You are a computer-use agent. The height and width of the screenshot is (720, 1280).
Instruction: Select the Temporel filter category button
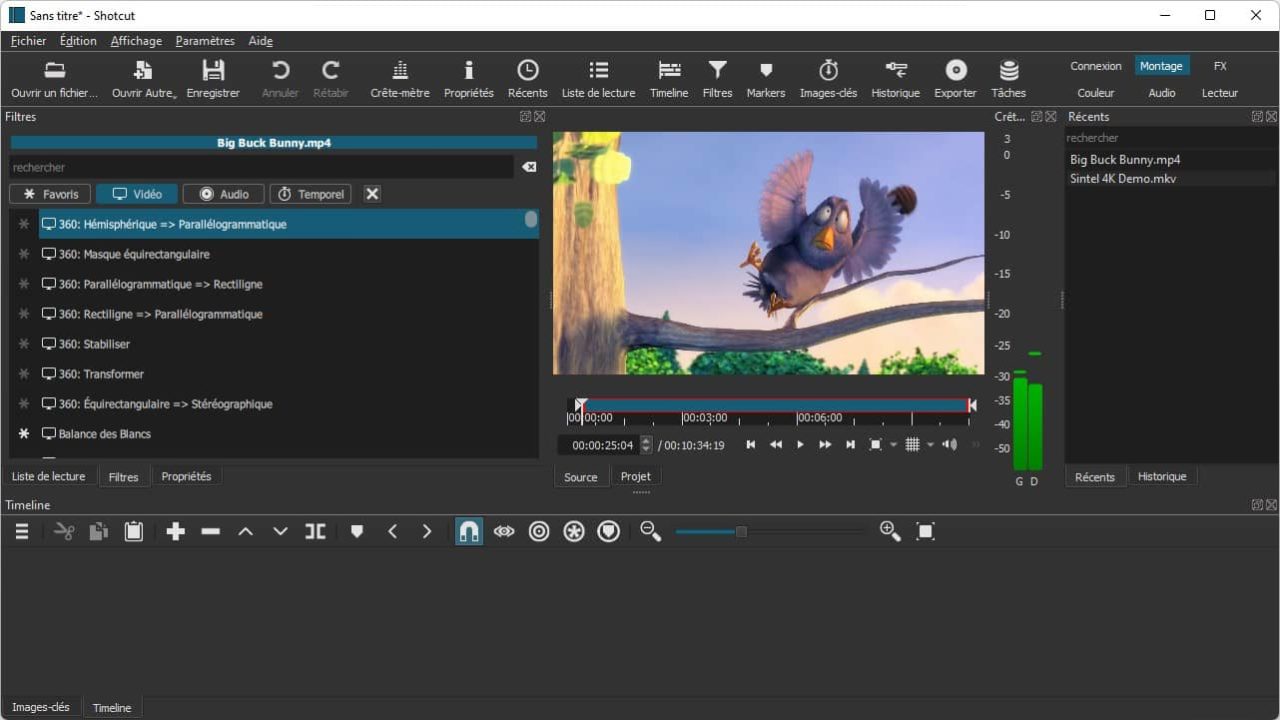(310, 194)
